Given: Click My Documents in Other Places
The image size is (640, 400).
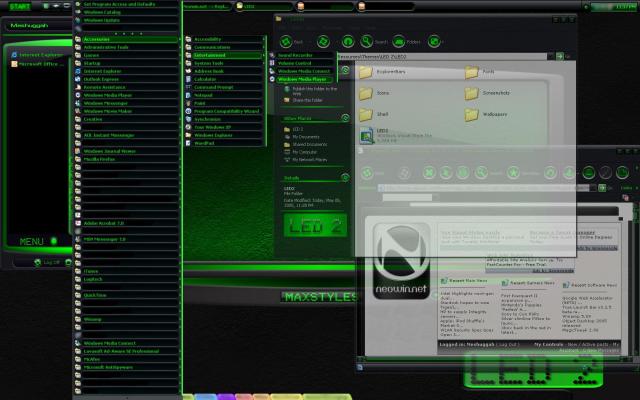Looking at the screenshot, I should (302, 137).
